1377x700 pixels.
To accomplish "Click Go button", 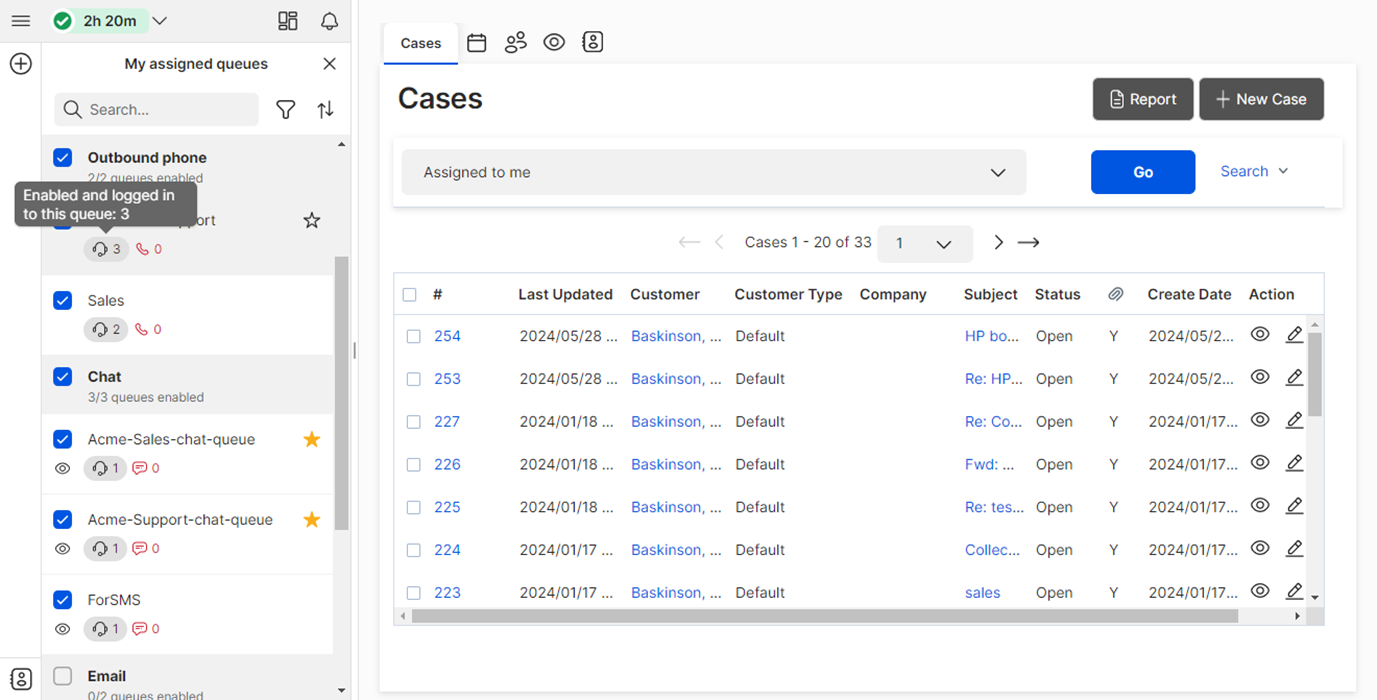I will click(x=1143, y=172).
